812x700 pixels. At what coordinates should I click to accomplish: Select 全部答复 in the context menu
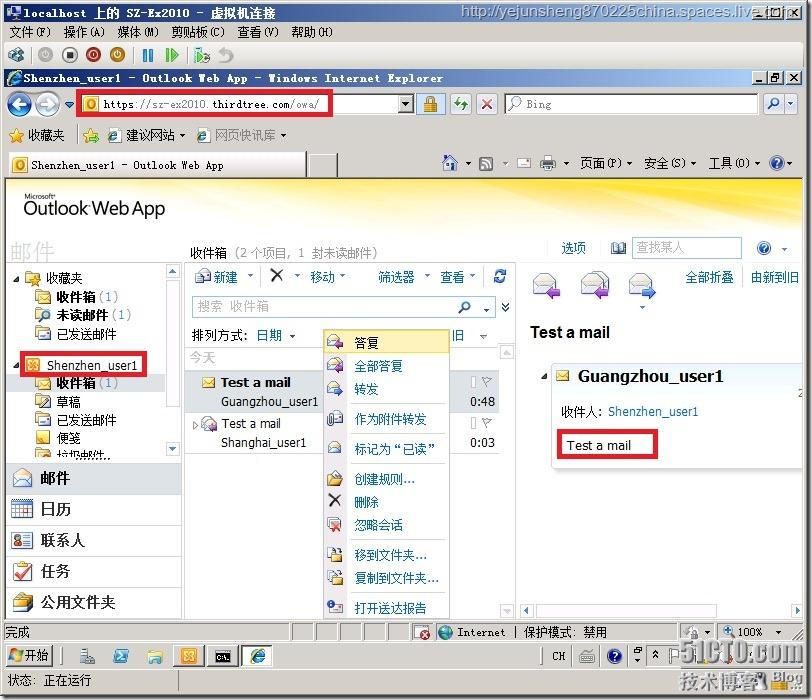click(x=386, y=366)
